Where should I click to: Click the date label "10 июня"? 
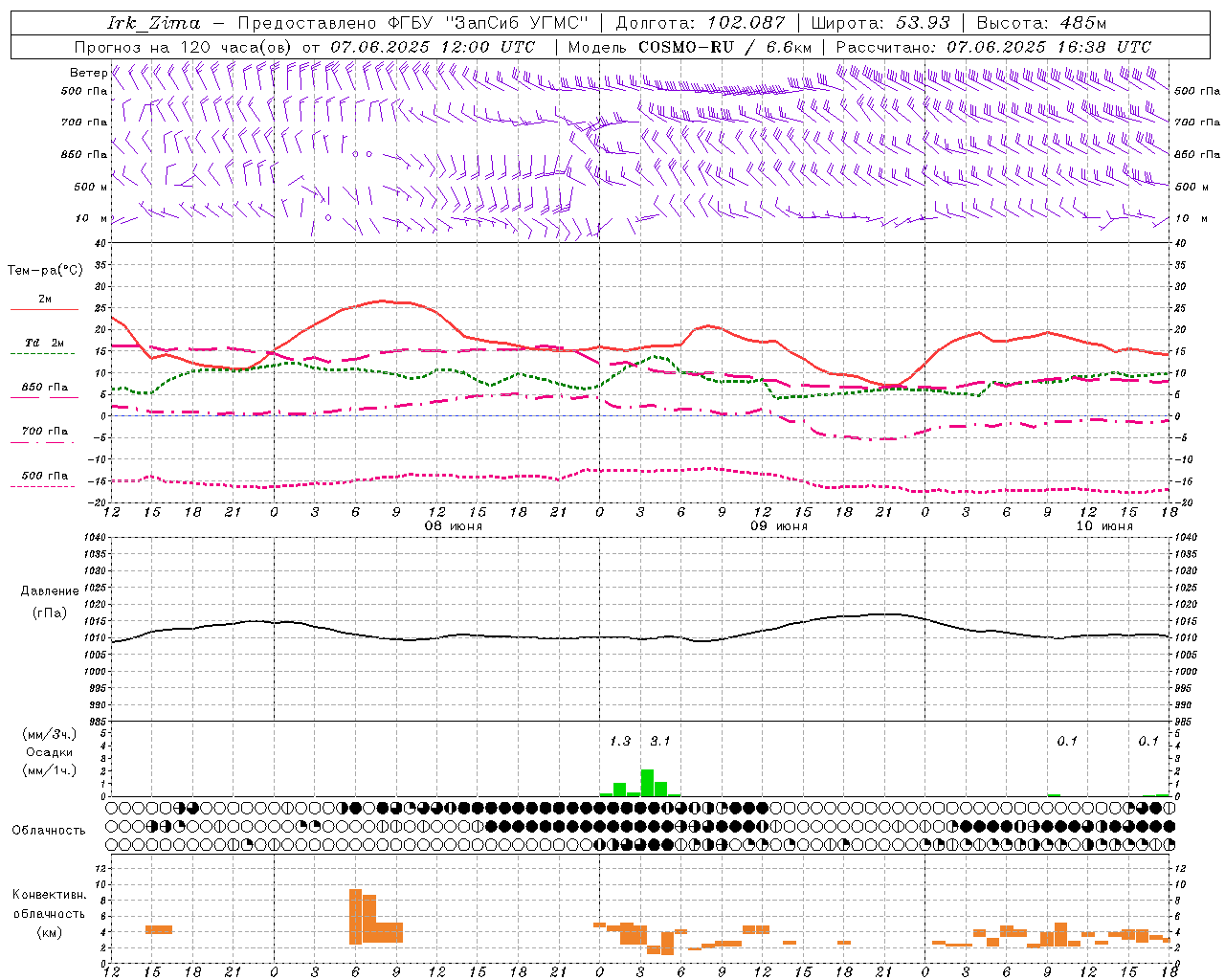[x=1104, y=526]
